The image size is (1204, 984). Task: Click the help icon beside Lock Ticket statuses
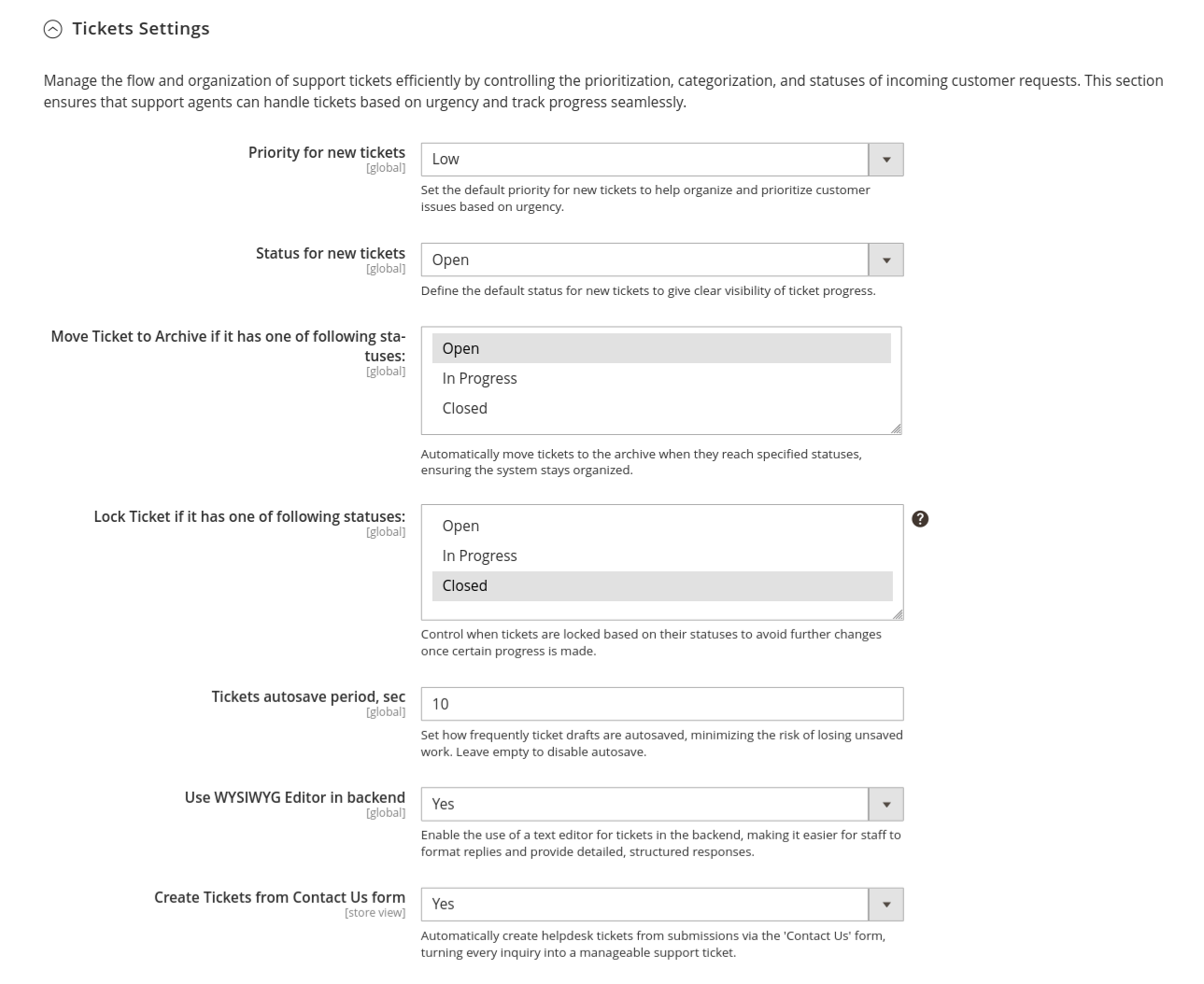coord(920,519)
